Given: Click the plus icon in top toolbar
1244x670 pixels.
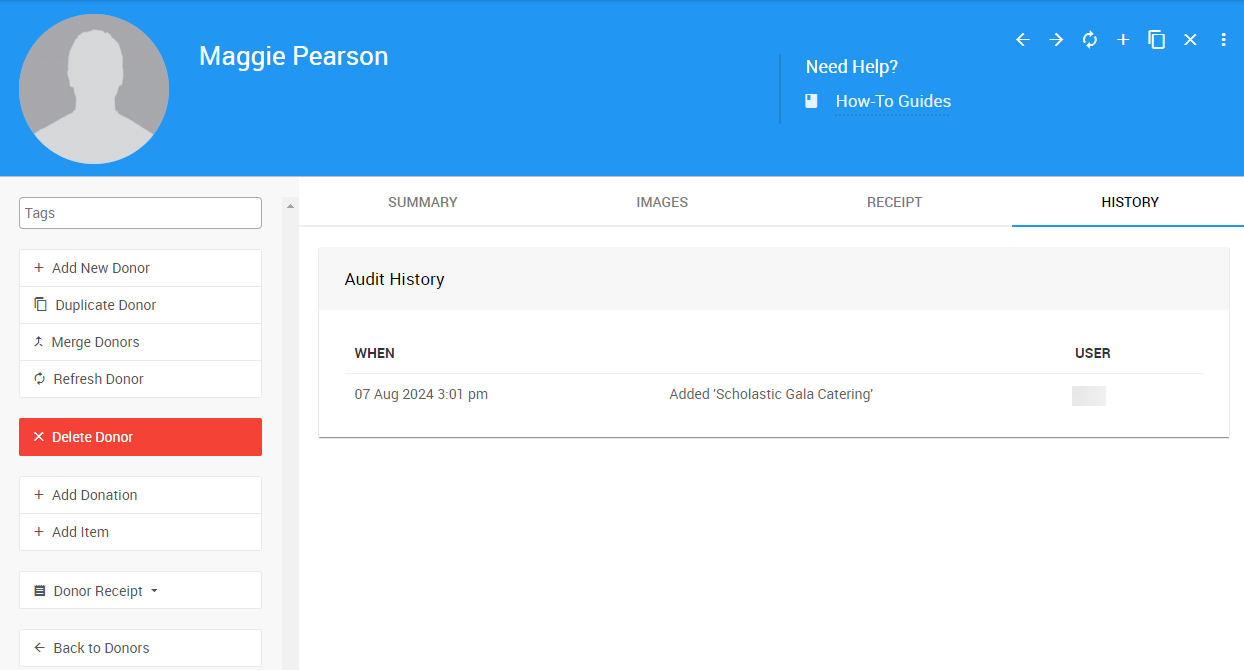Looking at the screenshot, I should pyautogui.click(x=1123, y=40).
